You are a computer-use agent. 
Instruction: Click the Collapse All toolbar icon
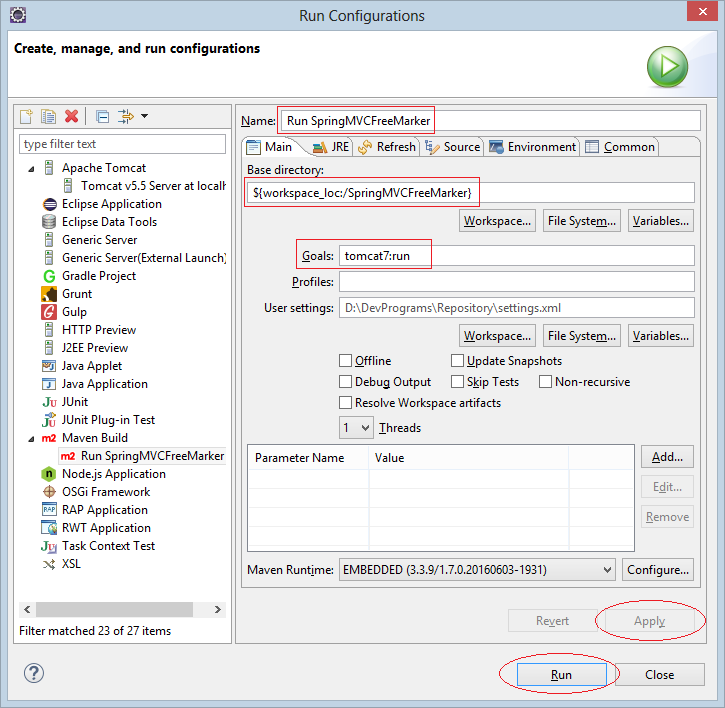[x=102, y=117]
